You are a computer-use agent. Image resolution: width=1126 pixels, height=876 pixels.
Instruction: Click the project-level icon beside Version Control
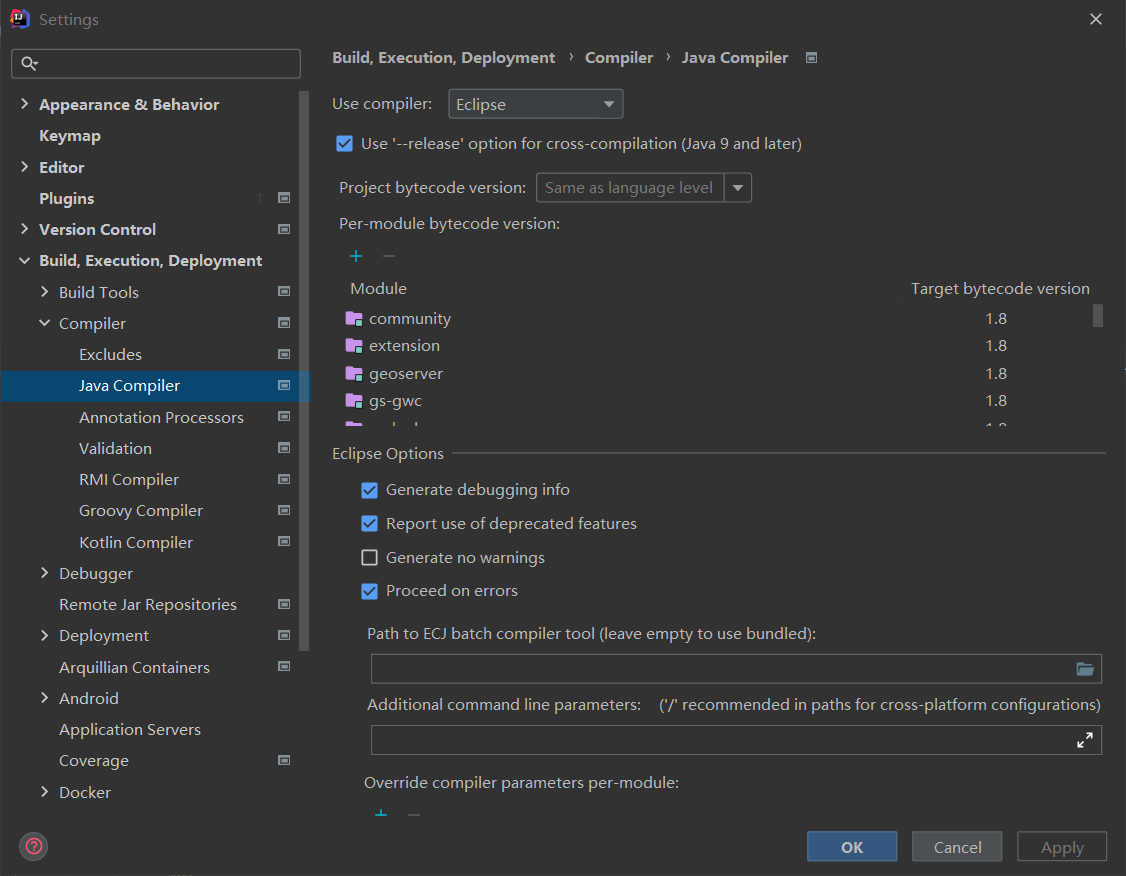(x=284, y=230)
